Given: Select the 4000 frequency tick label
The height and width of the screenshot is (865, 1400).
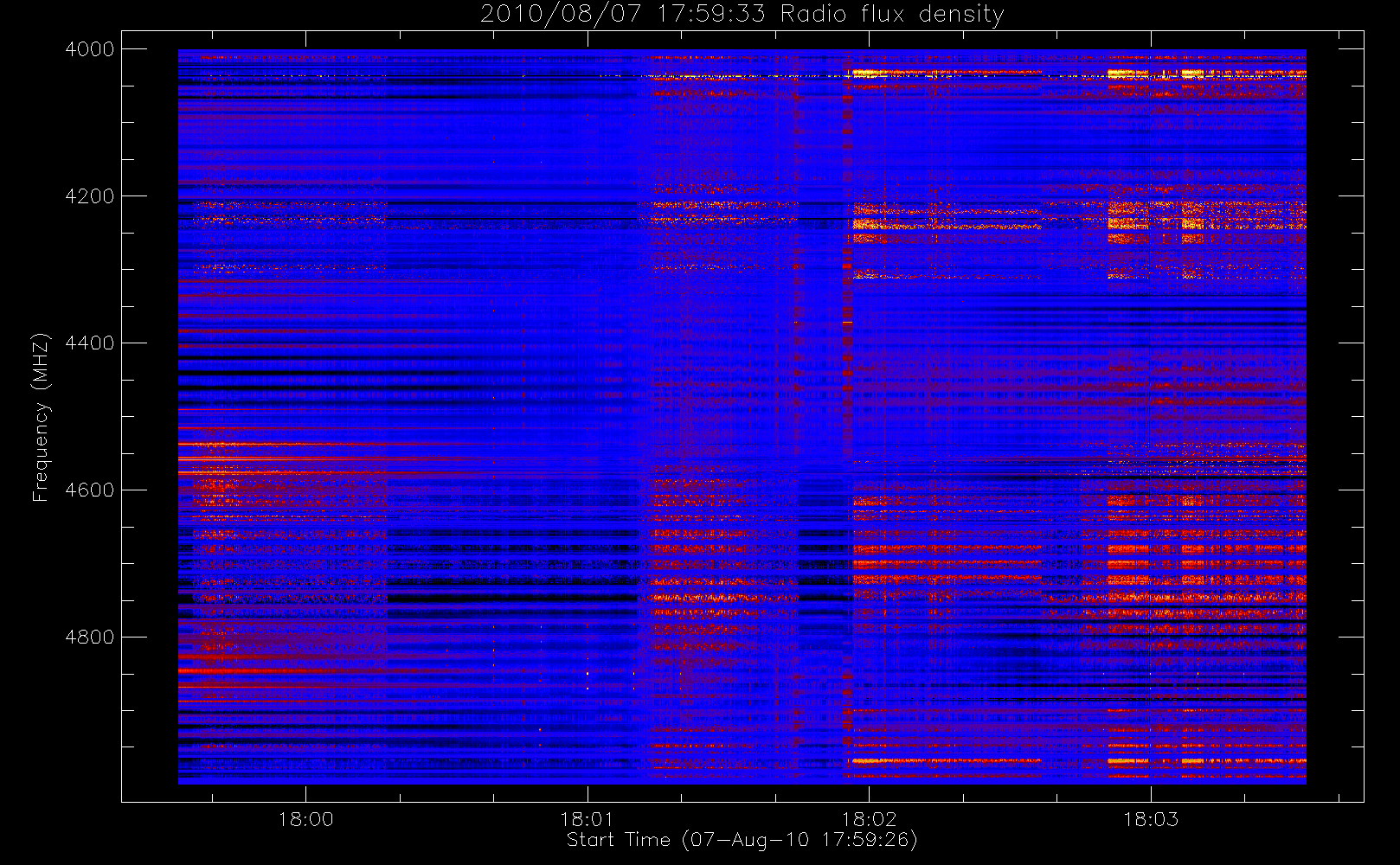Looking at the screenshot, I should point(90,49).
